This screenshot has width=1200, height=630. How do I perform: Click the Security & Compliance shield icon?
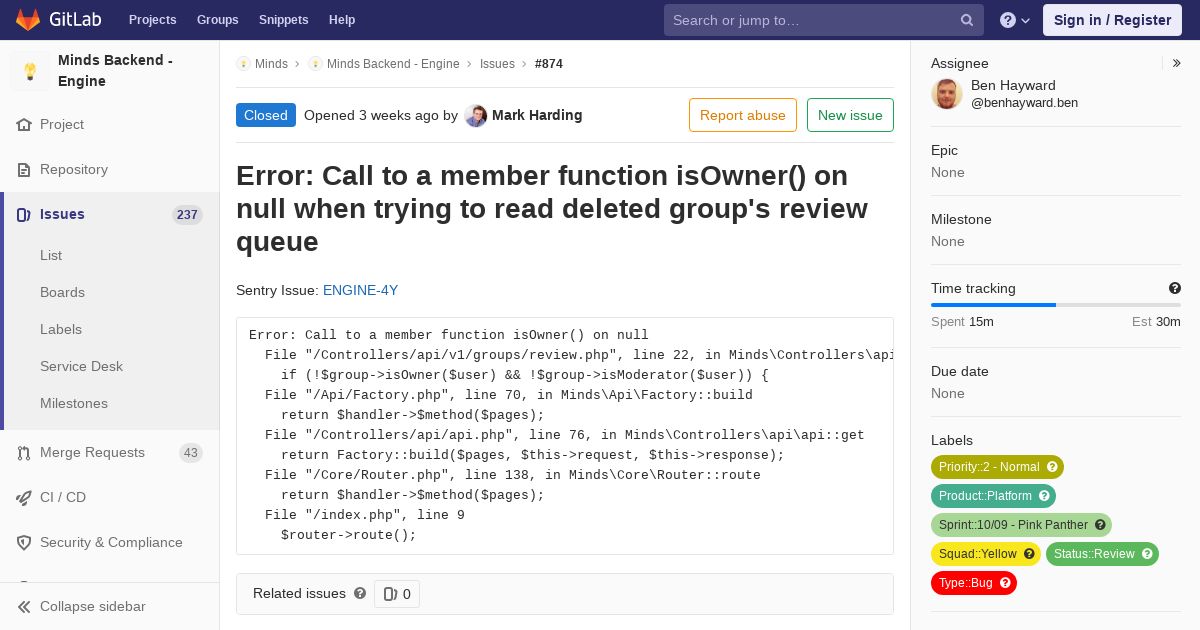point(24,543)
